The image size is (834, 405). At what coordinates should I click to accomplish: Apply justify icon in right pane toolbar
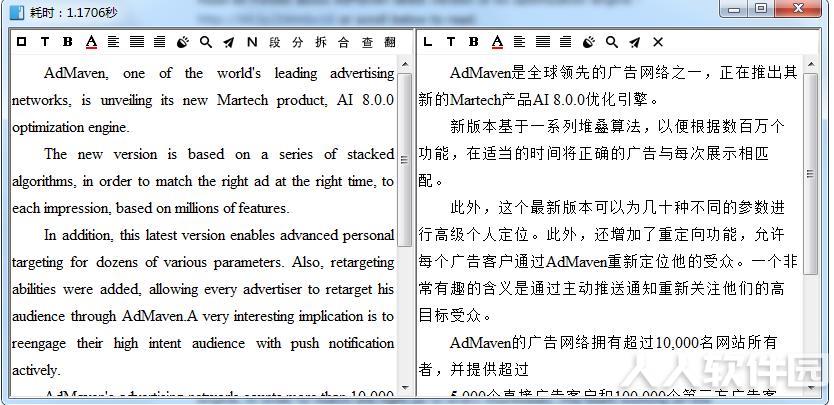click(543, 42)
